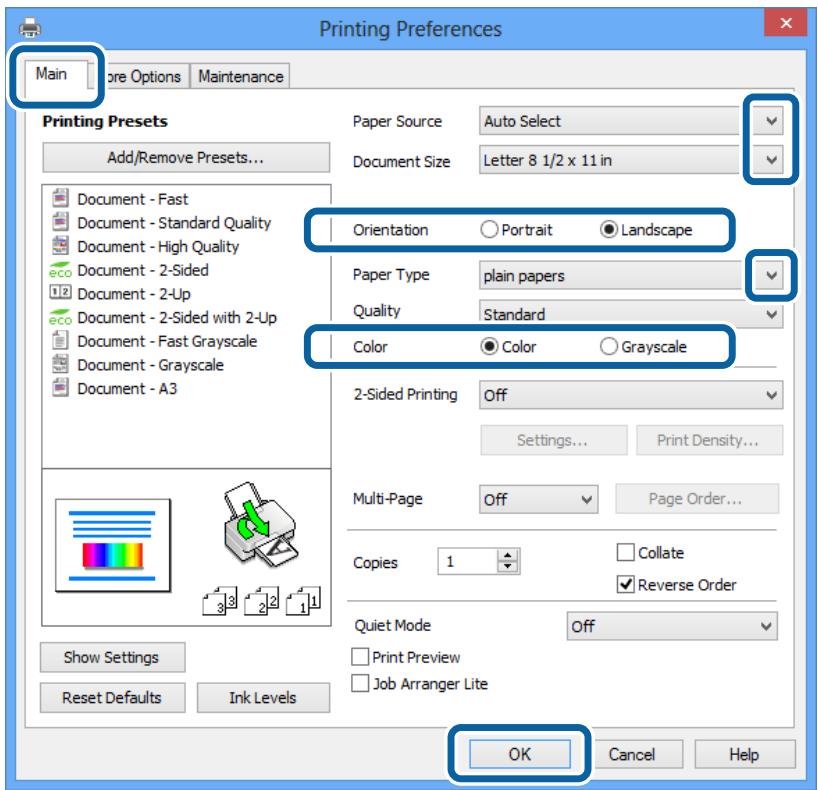The width and height of the screenshot is (818, 790).
Task: Select the Document - Fast preset
Action: [133, 199]
